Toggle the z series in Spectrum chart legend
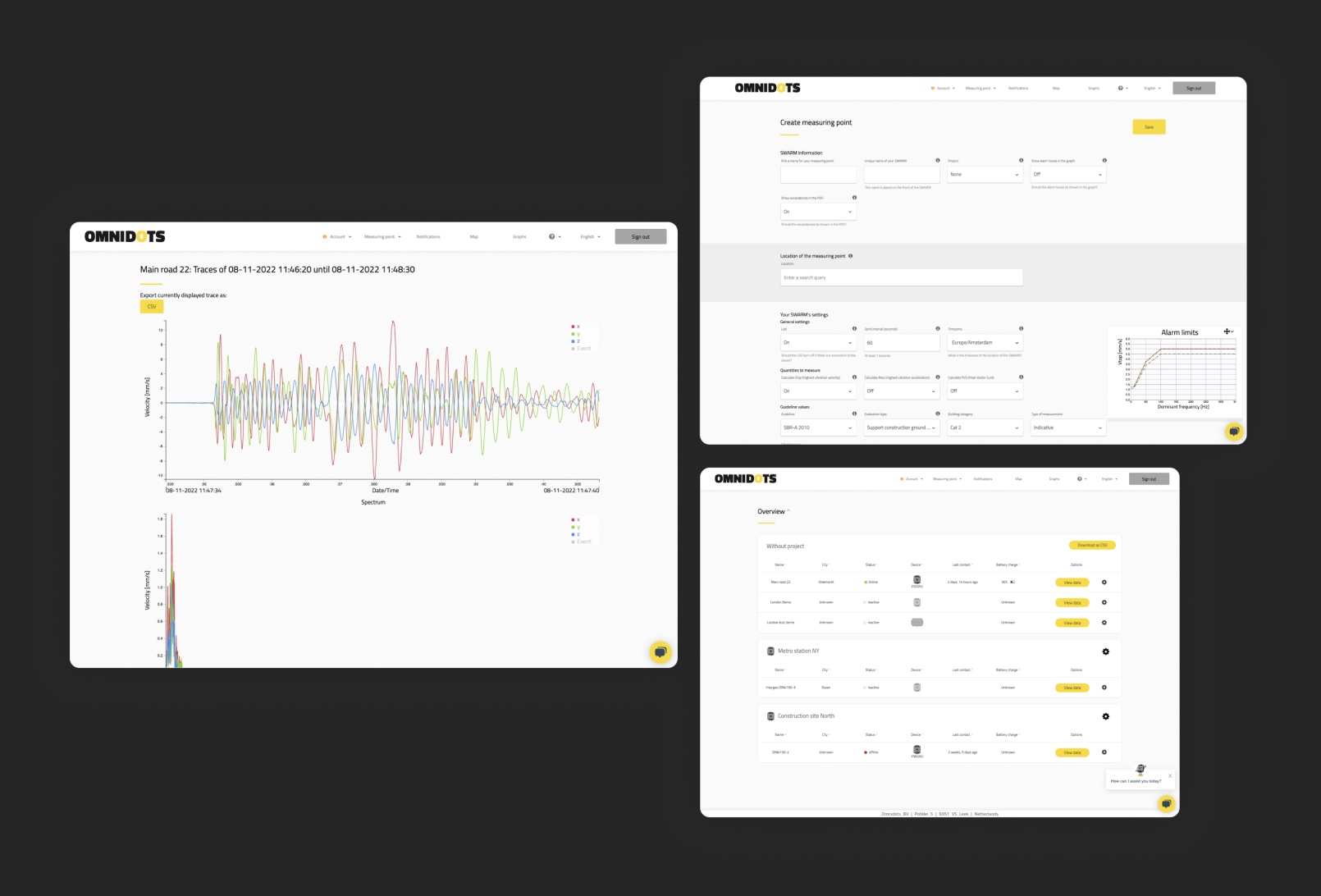The image size is (1321, 896). point(575,534)
